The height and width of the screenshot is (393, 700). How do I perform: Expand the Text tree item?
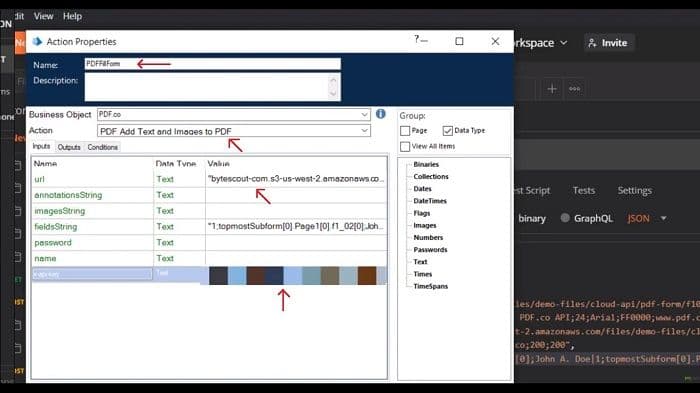click(x=420, y=262)
